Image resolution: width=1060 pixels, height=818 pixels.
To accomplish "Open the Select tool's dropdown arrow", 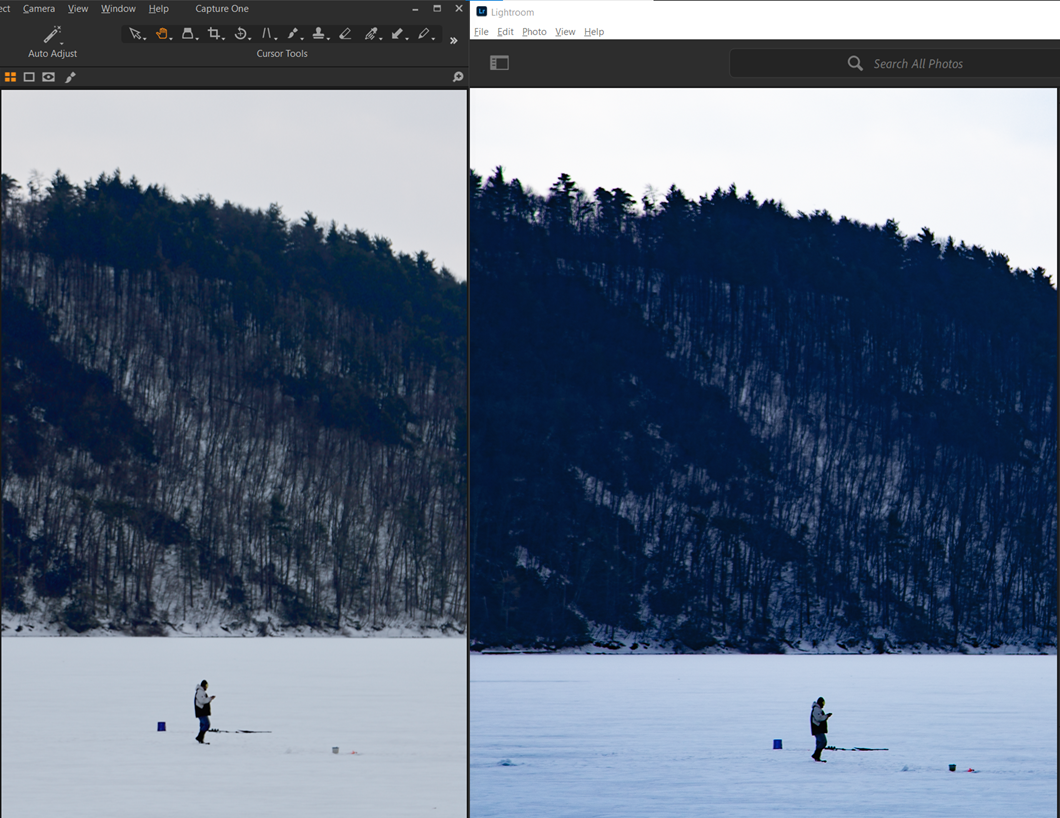I will [x=144, y=40].
